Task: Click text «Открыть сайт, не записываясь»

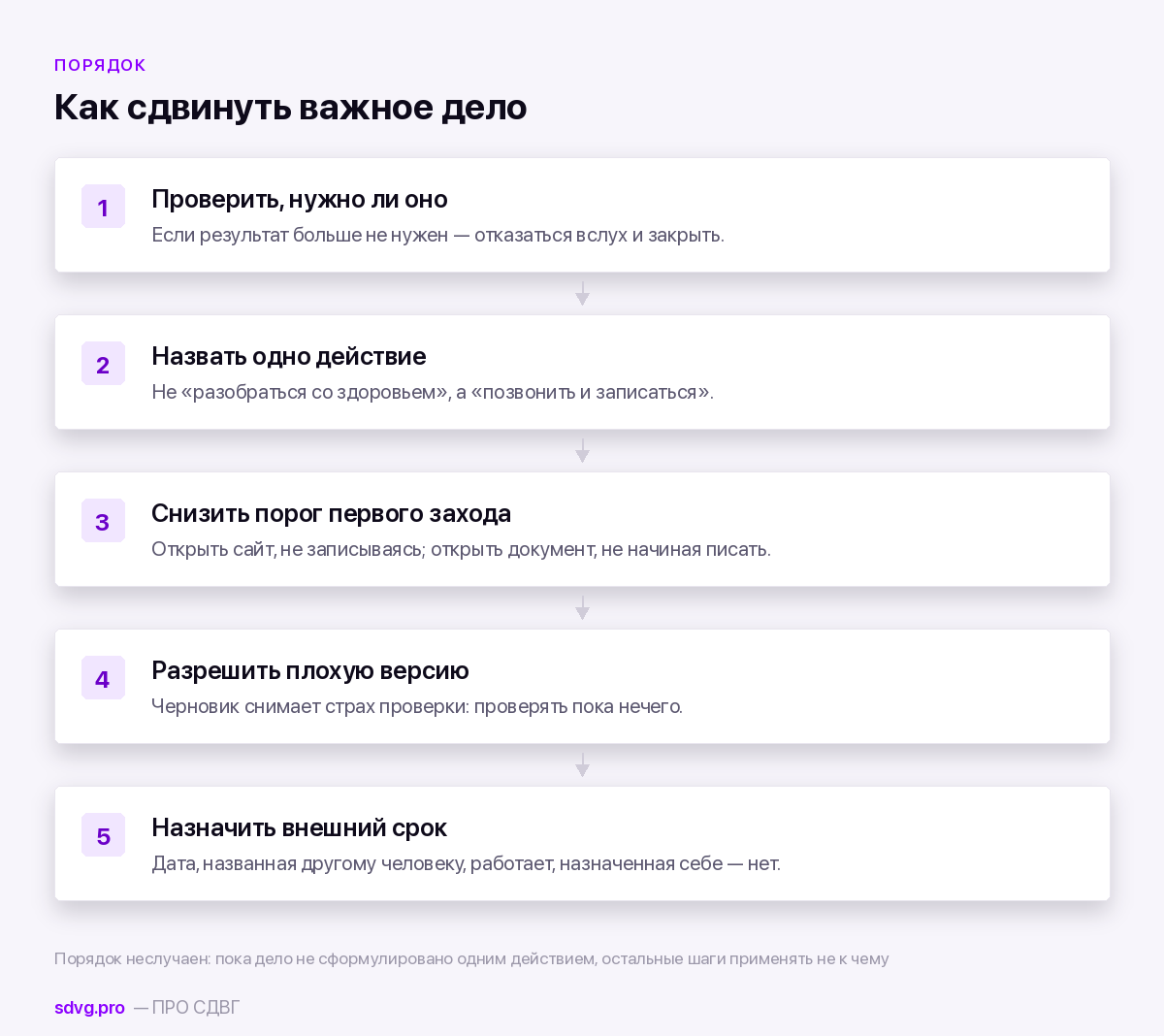Action: point(287,549)
